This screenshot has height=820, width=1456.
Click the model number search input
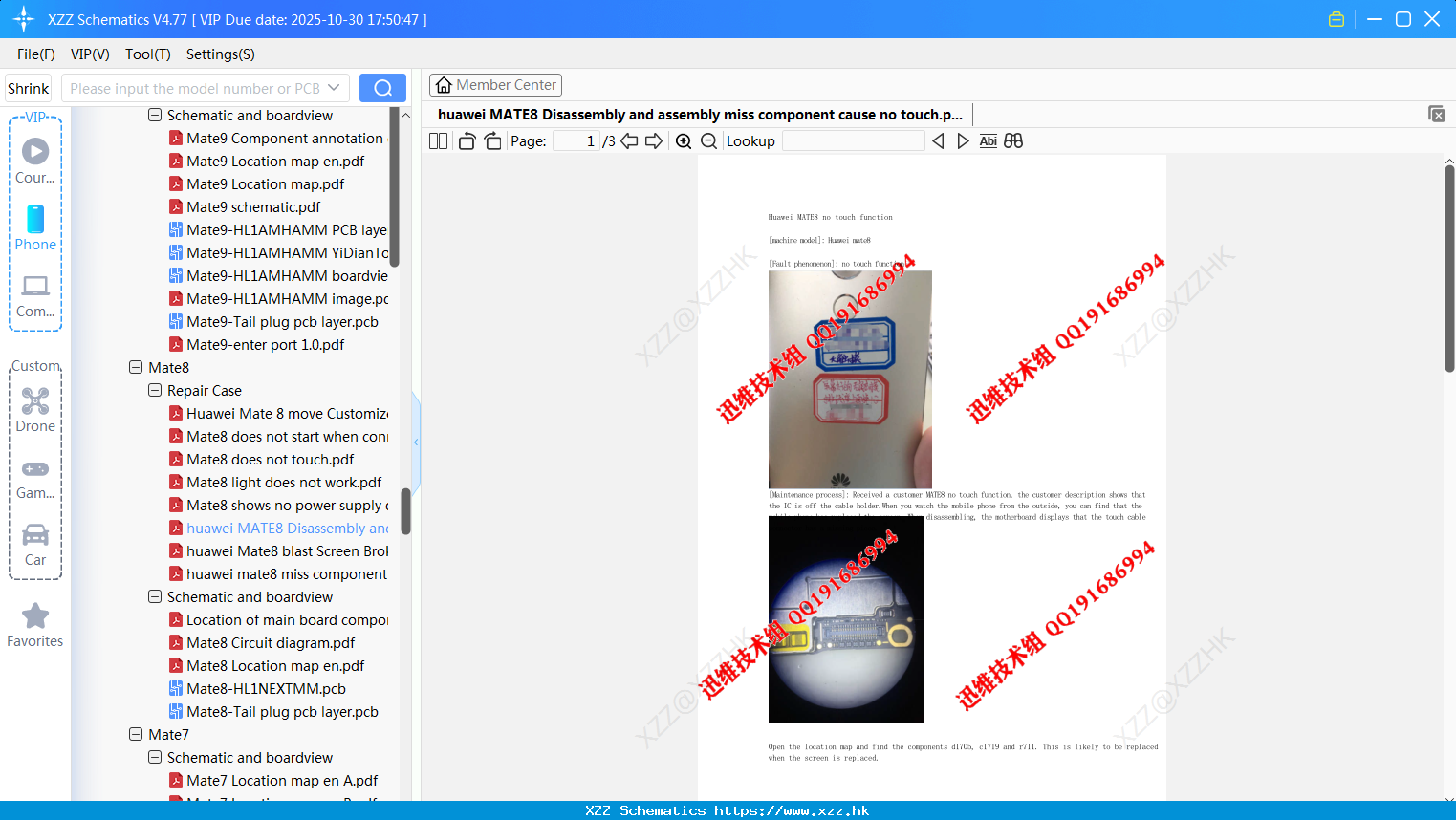tap(195, 88)
